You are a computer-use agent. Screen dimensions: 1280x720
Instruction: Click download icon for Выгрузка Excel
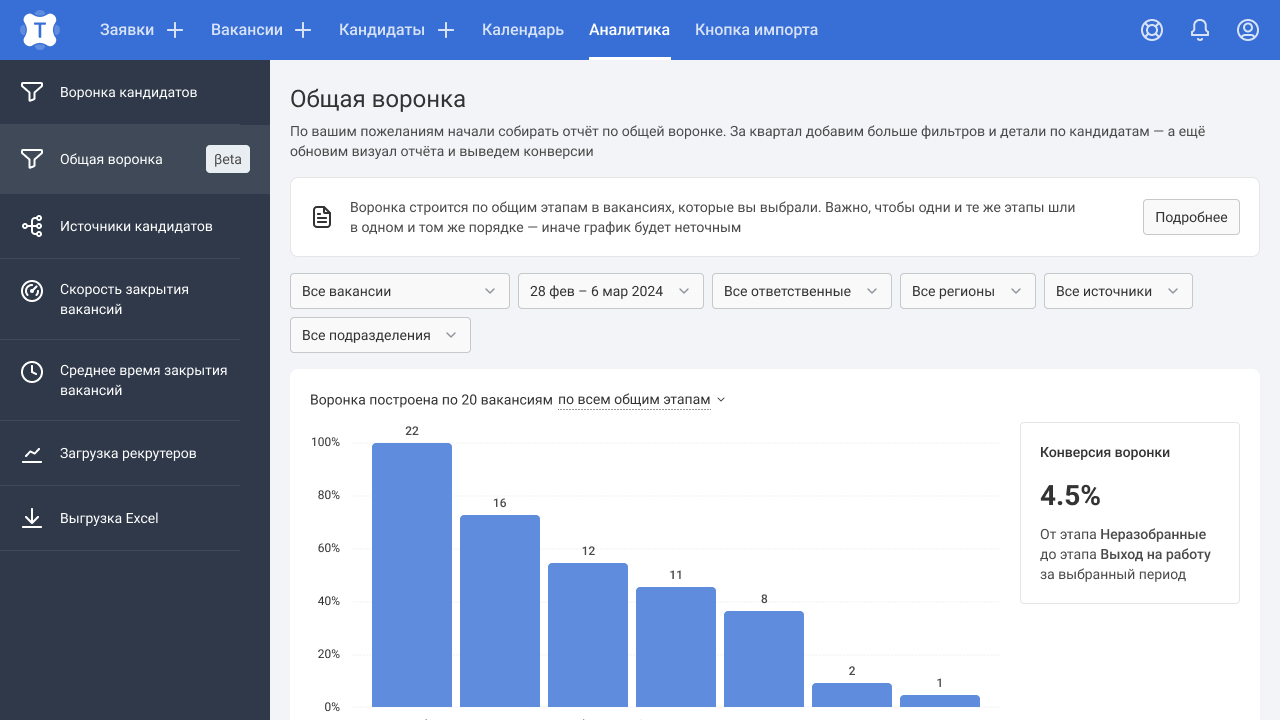click(x=32, y=518)
